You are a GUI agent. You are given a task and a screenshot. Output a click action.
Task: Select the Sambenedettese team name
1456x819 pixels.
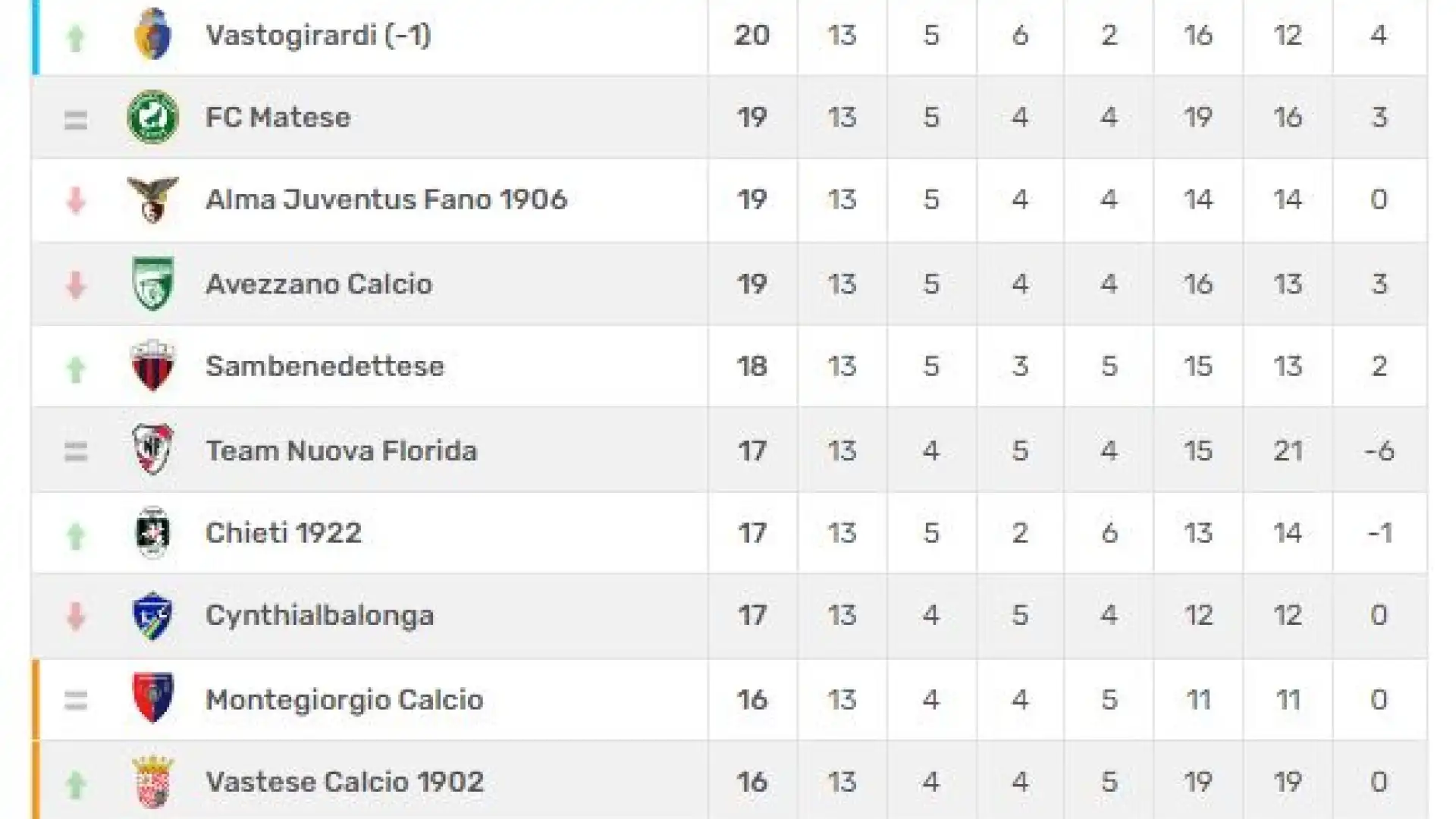pos(325,366)
